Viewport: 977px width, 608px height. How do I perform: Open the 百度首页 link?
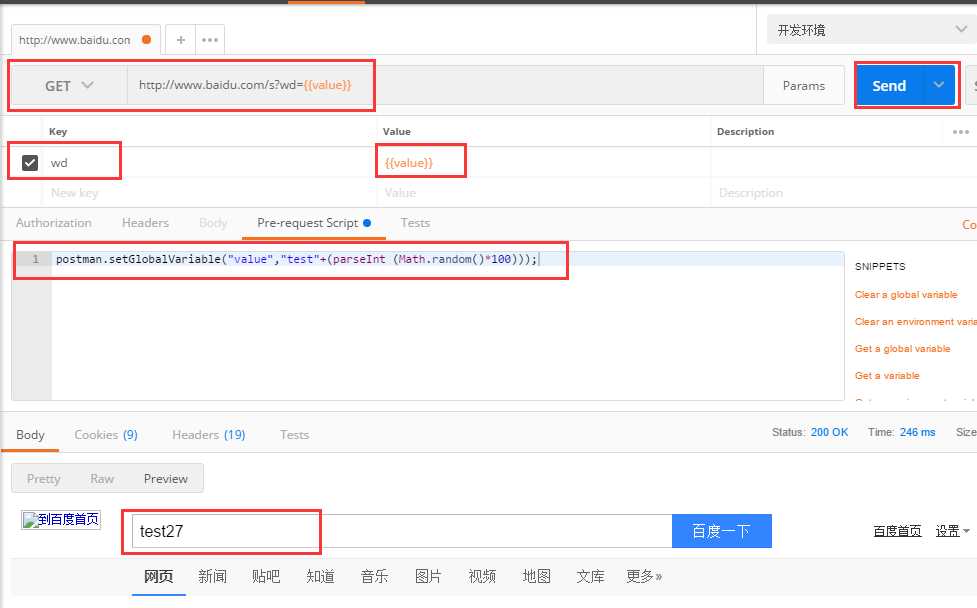coord(897,531)
